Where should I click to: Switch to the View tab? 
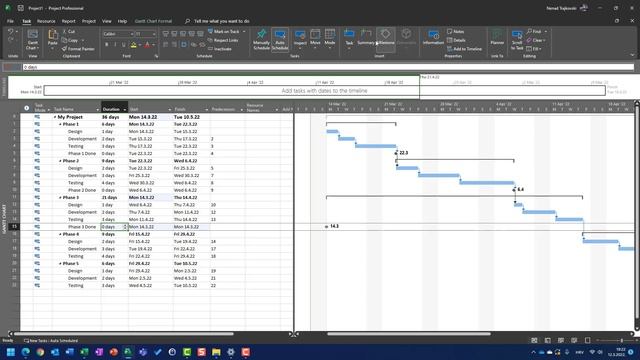[x=107, y=21]
